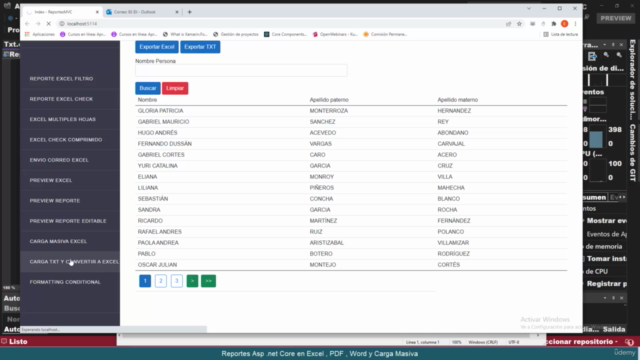Viewport: 640px width, 360px height.
Task: Click PREVIEW button in Visual Studio
Action: [616, 18]
